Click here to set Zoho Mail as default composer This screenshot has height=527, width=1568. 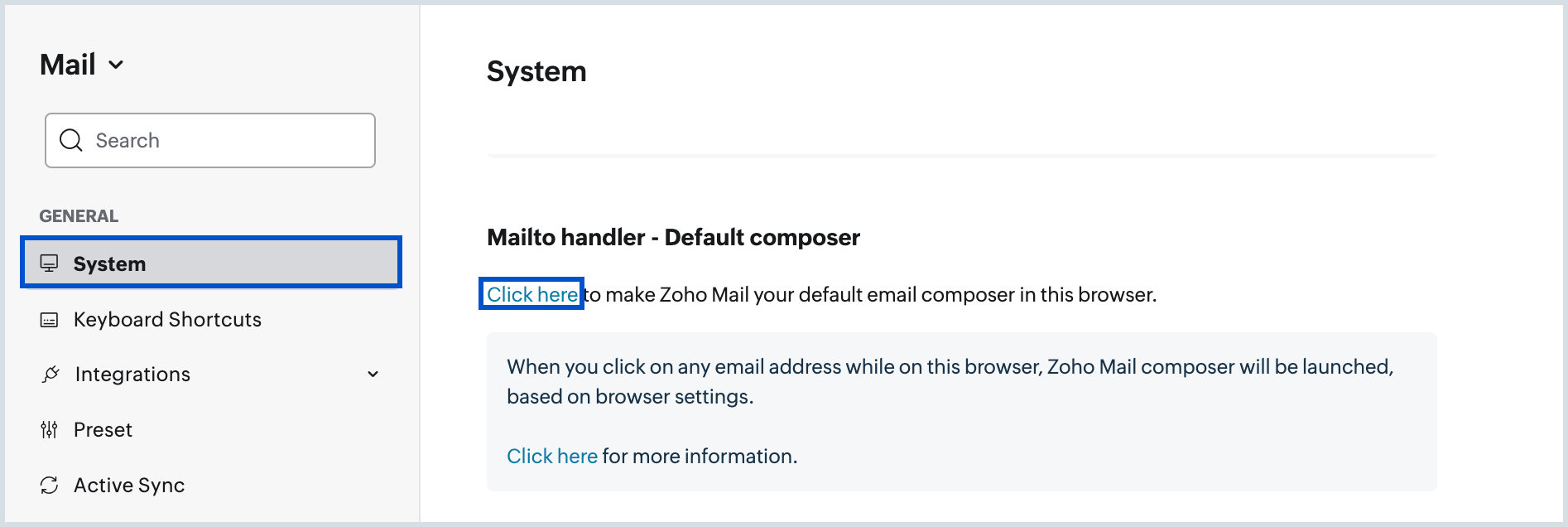(531, 293)
